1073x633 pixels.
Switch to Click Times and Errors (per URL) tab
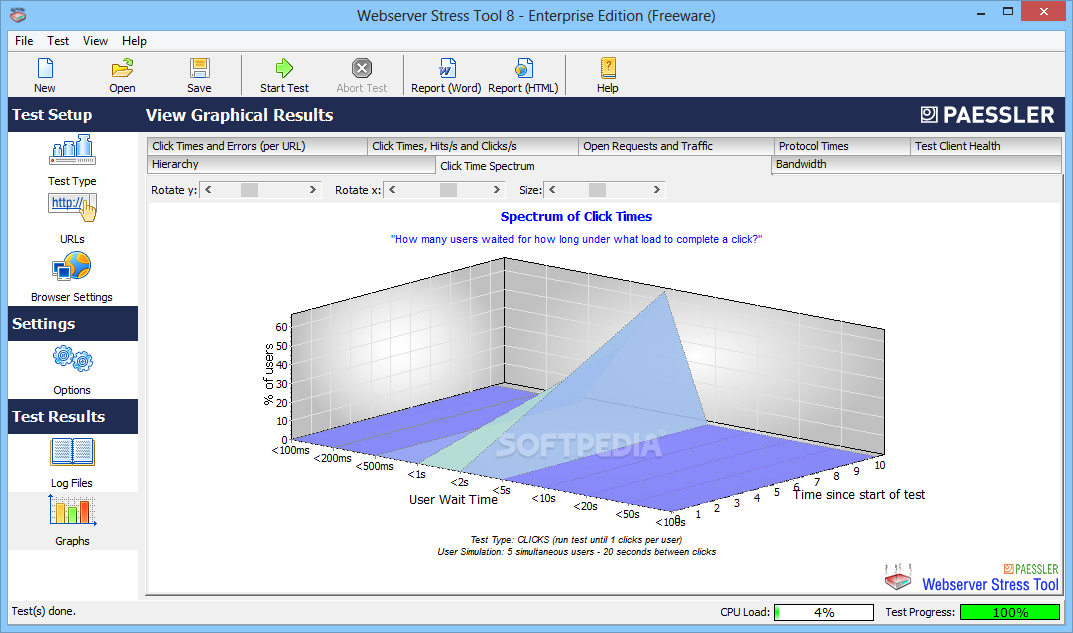[257, 146]
